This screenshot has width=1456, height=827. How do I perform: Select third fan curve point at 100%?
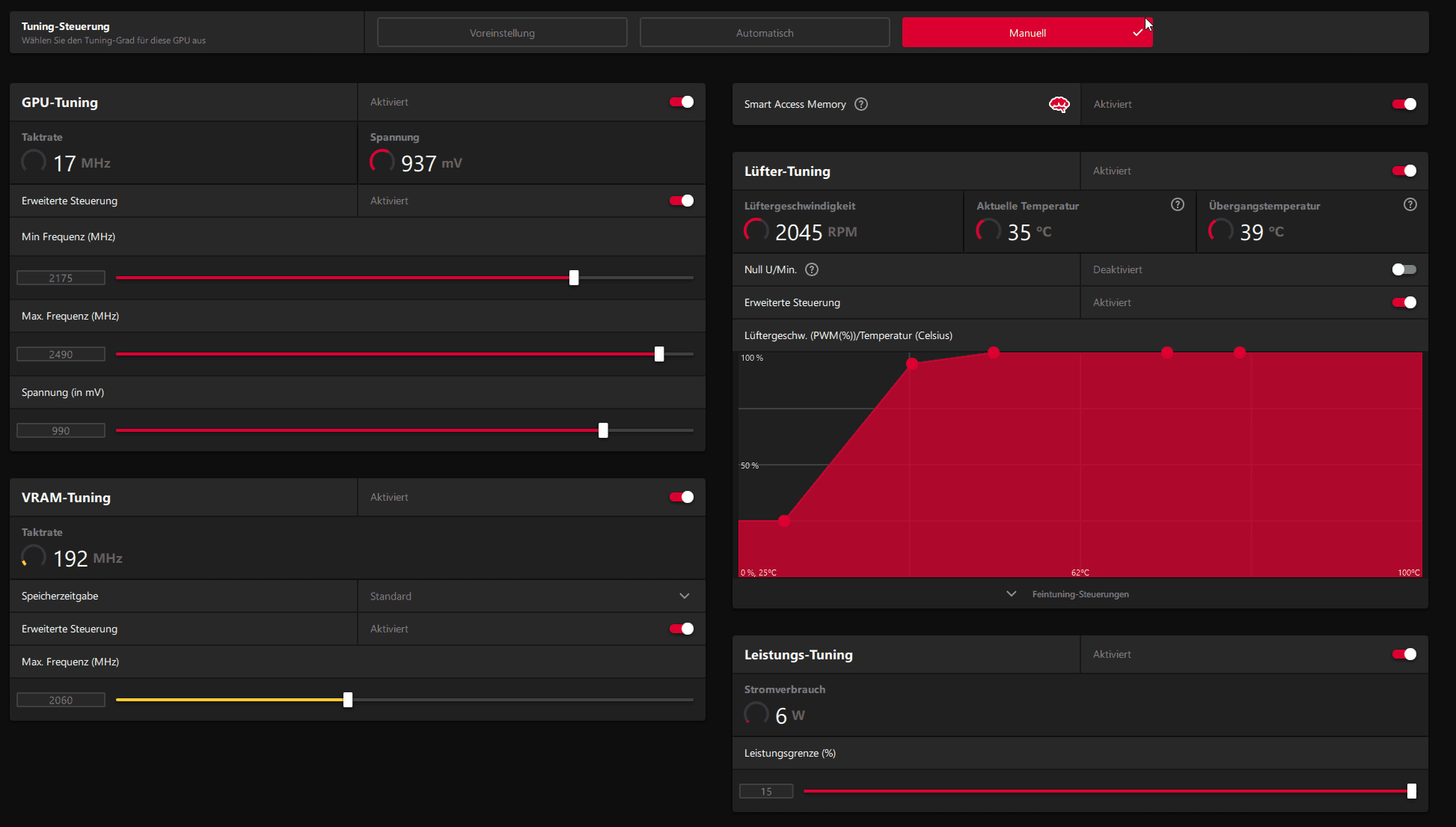pyautogui.click(x=994, y=353)
